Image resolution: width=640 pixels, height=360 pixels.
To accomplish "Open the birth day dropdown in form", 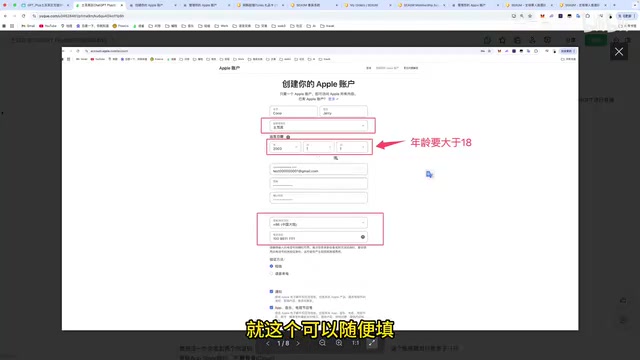I will click(x=351, y=147).
